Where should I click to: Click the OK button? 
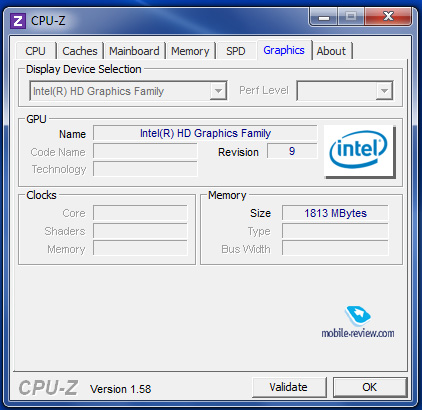(x=370, y=387)
